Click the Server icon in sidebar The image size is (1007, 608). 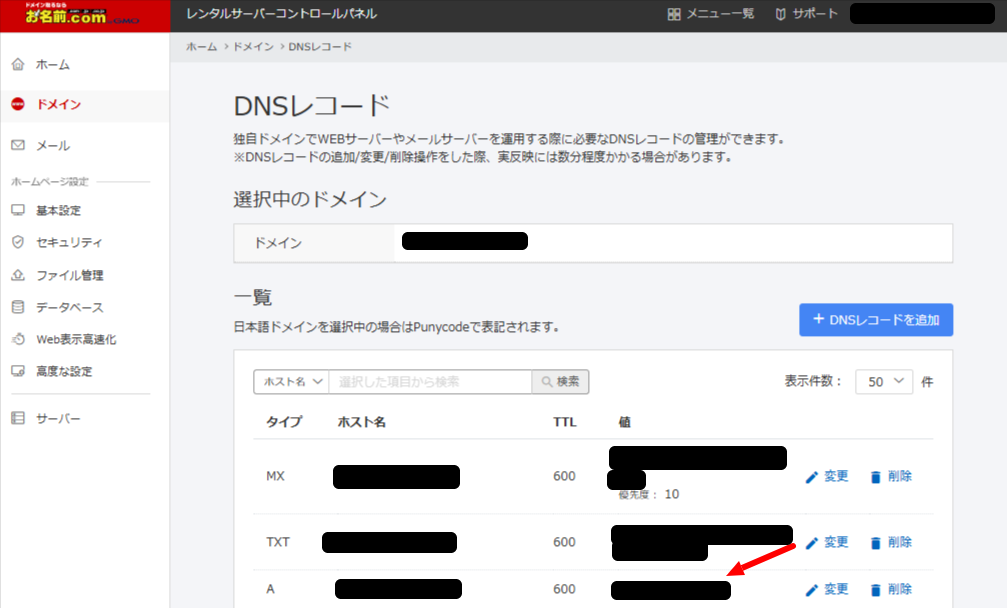17,418
